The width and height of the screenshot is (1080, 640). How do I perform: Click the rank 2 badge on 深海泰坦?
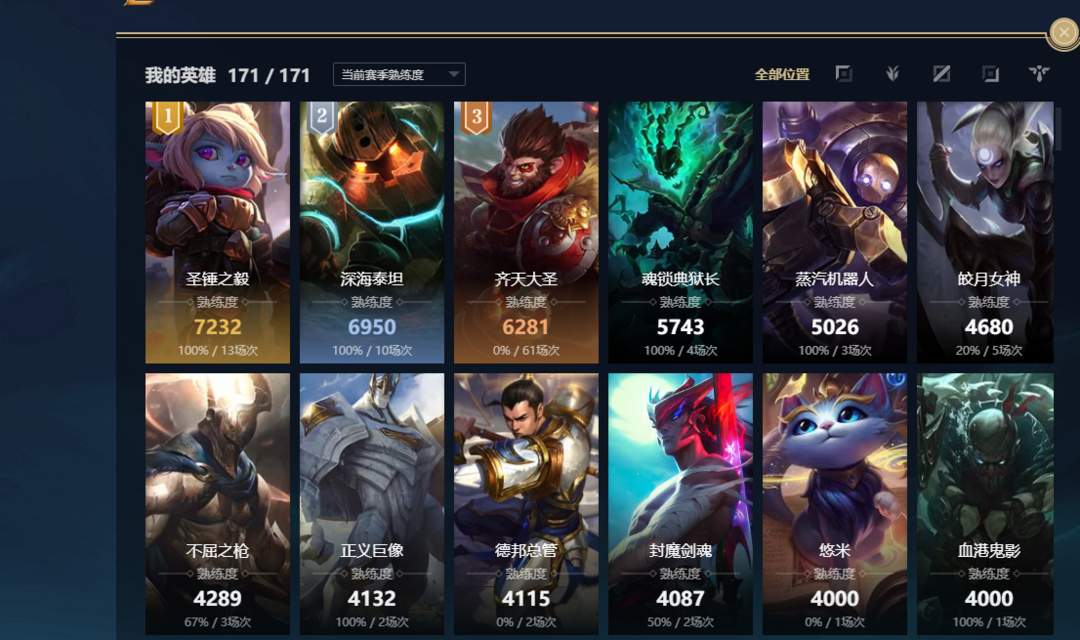click(x=322, y=117)
